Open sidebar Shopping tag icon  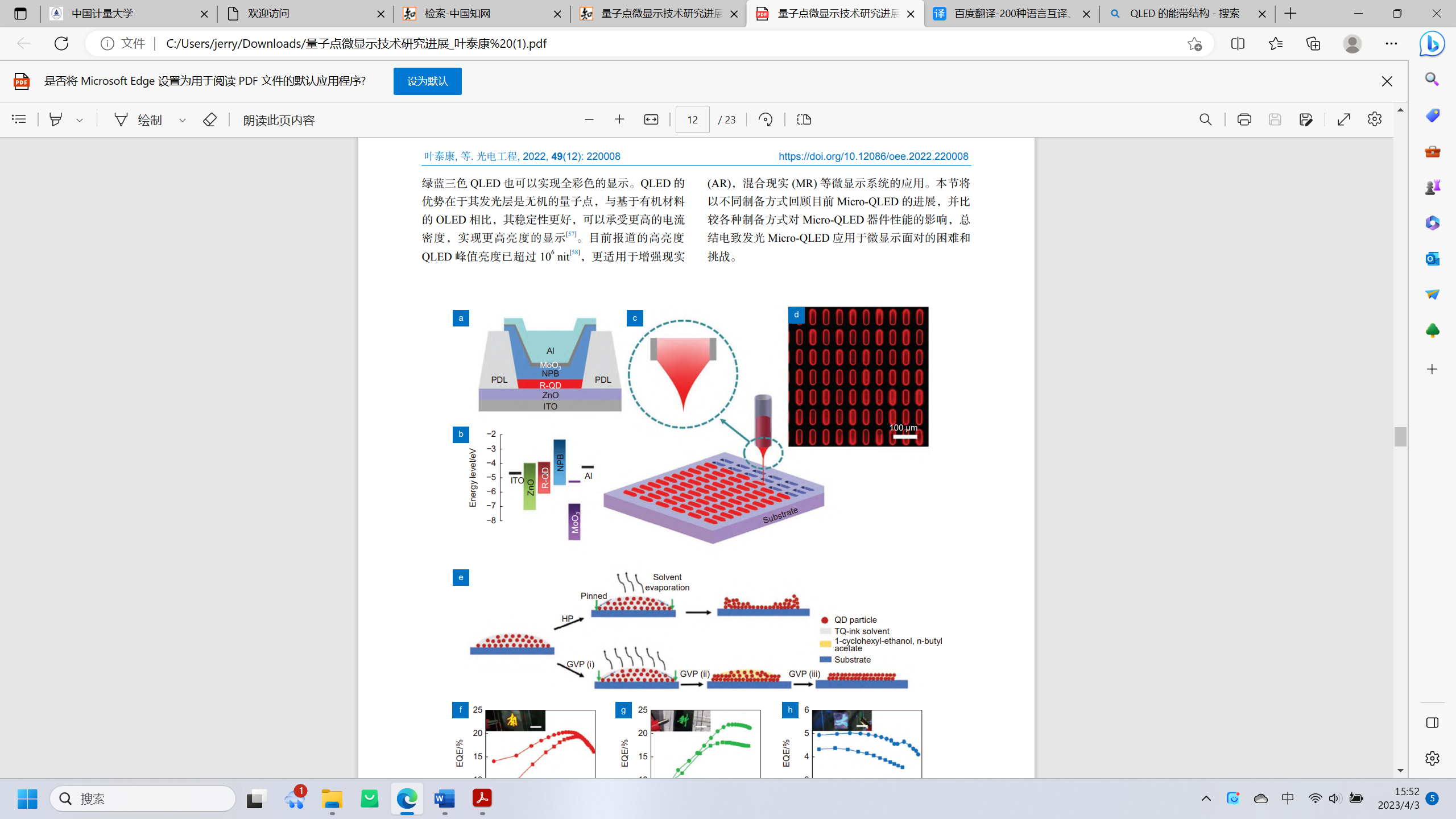pos(1432,115)
